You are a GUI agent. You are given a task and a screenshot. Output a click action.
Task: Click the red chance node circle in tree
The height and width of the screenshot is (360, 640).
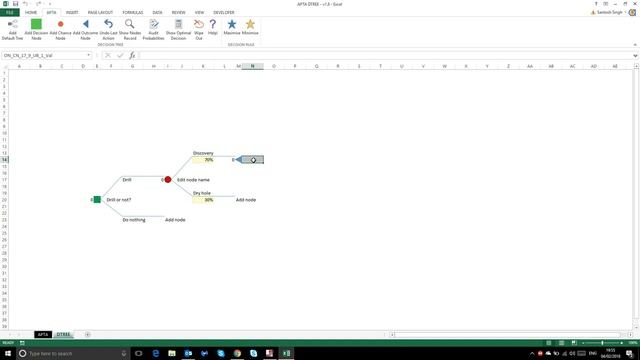[168, 180]
